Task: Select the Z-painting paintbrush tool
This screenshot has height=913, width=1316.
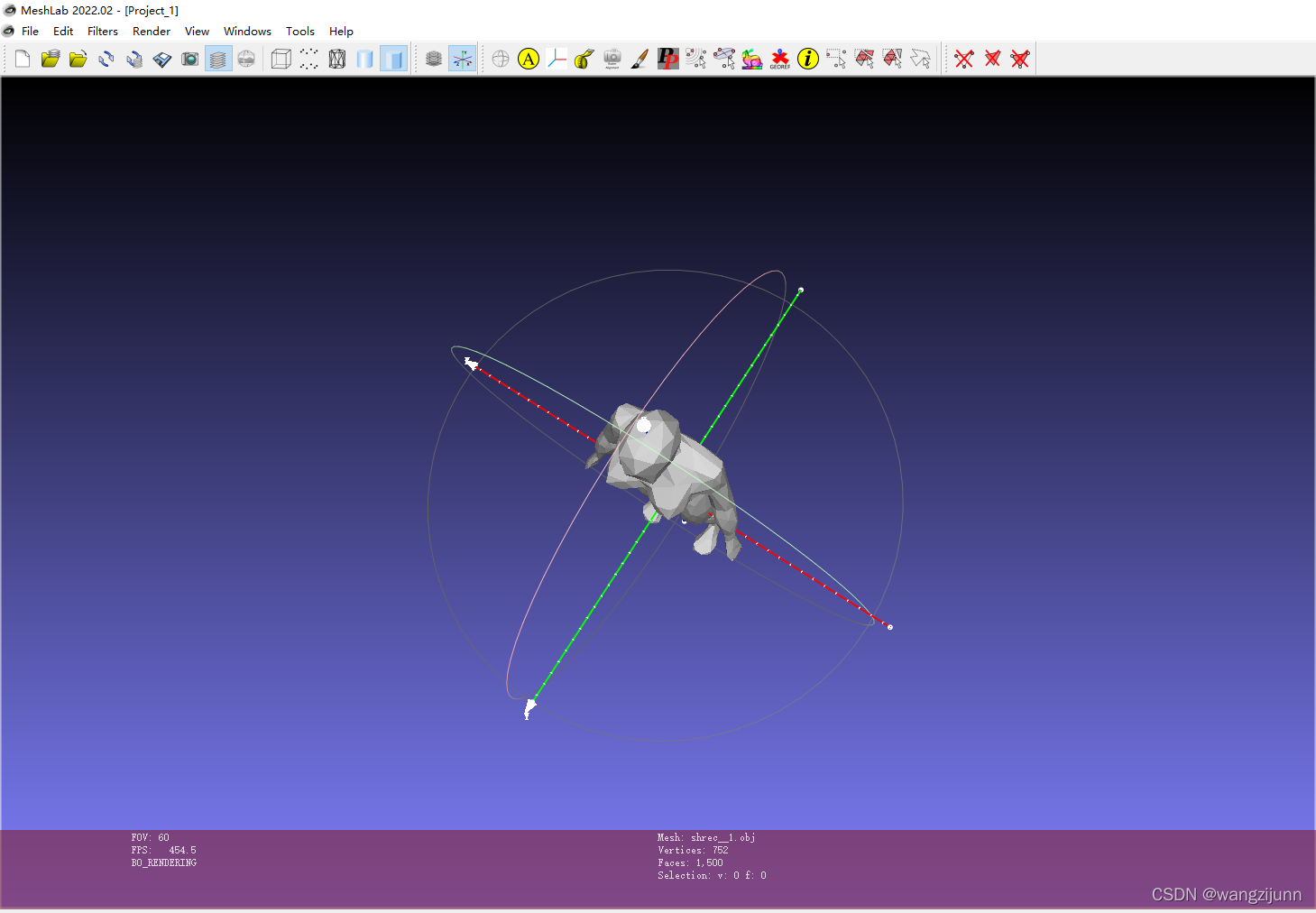Action: pos(640,59)
